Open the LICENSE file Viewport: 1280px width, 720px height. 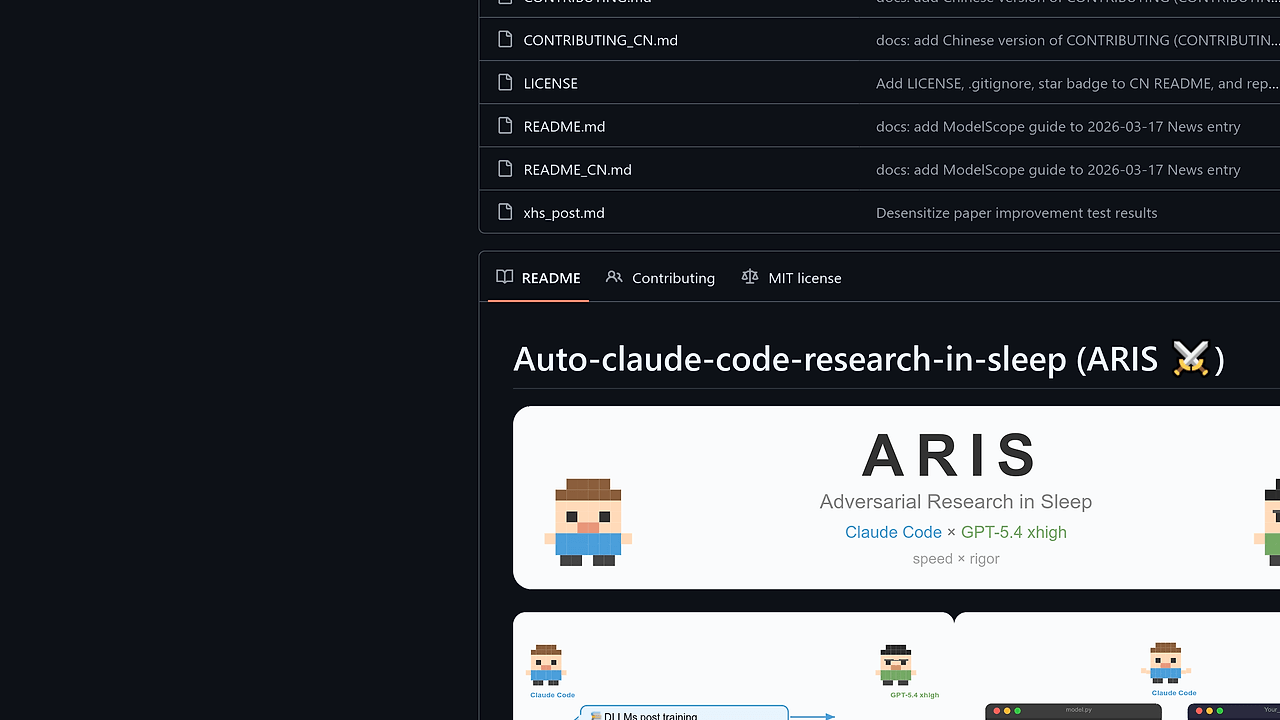(x=550, y=83)
